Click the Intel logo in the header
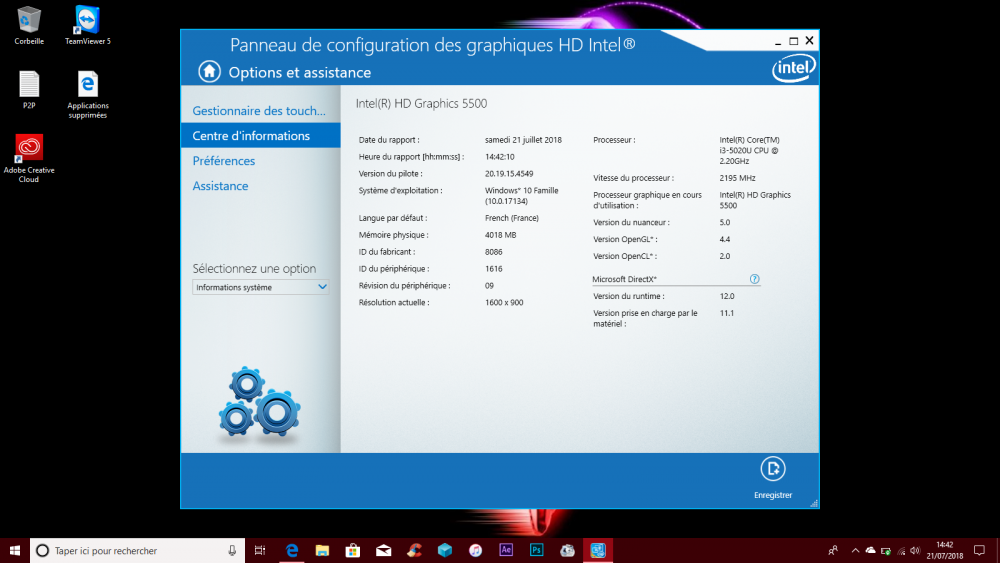The width and height of the screenshot is (1000, 563). coord(793,68)
